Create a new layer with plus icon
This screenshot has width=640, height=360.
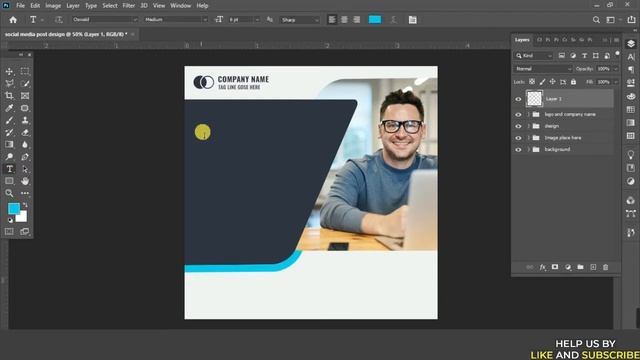pos(593,267)
